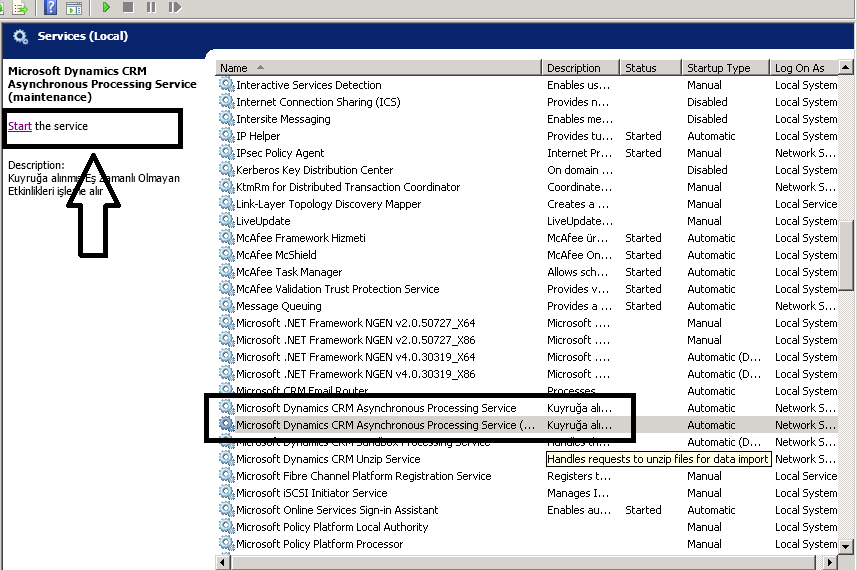
Task: Click the horizontal scrollbar left arrow
Action: coord(222,562)
